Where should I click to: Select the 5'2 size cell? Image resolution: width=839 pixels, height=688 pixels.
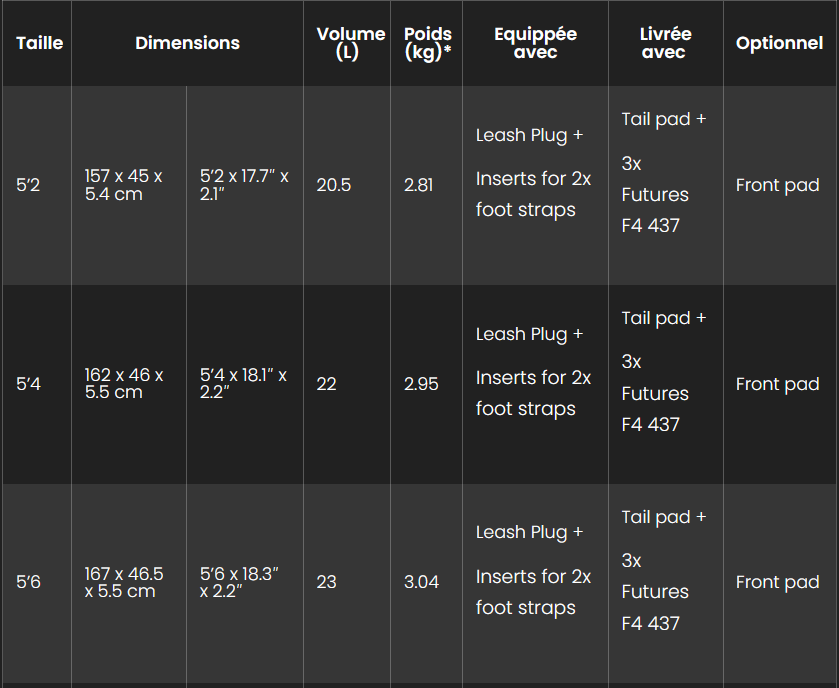[x=28, y=185]
